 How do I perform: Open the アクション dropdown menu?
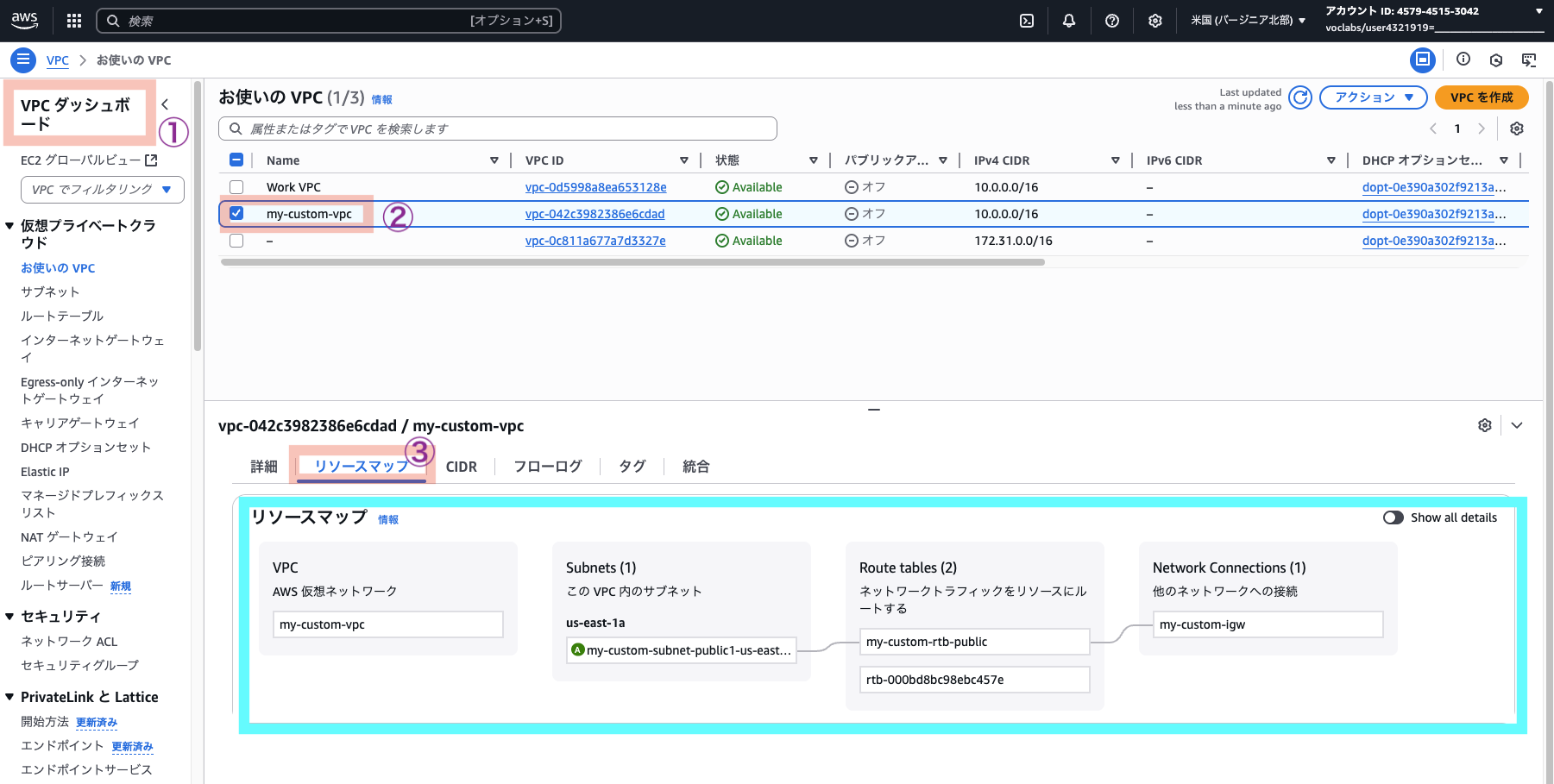point(1374,97)
